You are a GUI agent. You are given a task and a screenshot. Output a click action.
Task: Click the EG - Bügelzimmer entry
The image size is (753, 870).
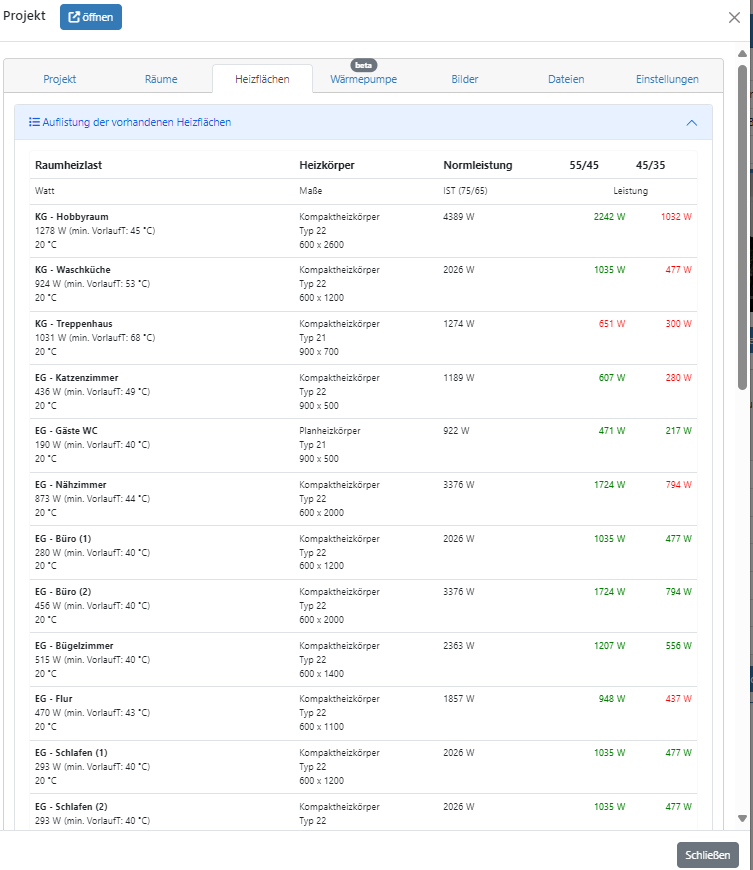74,646
